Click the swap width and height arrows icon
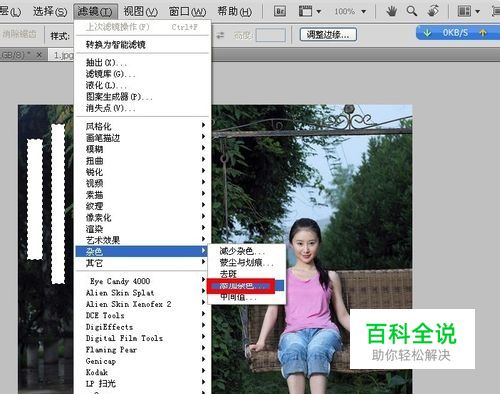This screenshot has height=394, width=500. [220, 35]
